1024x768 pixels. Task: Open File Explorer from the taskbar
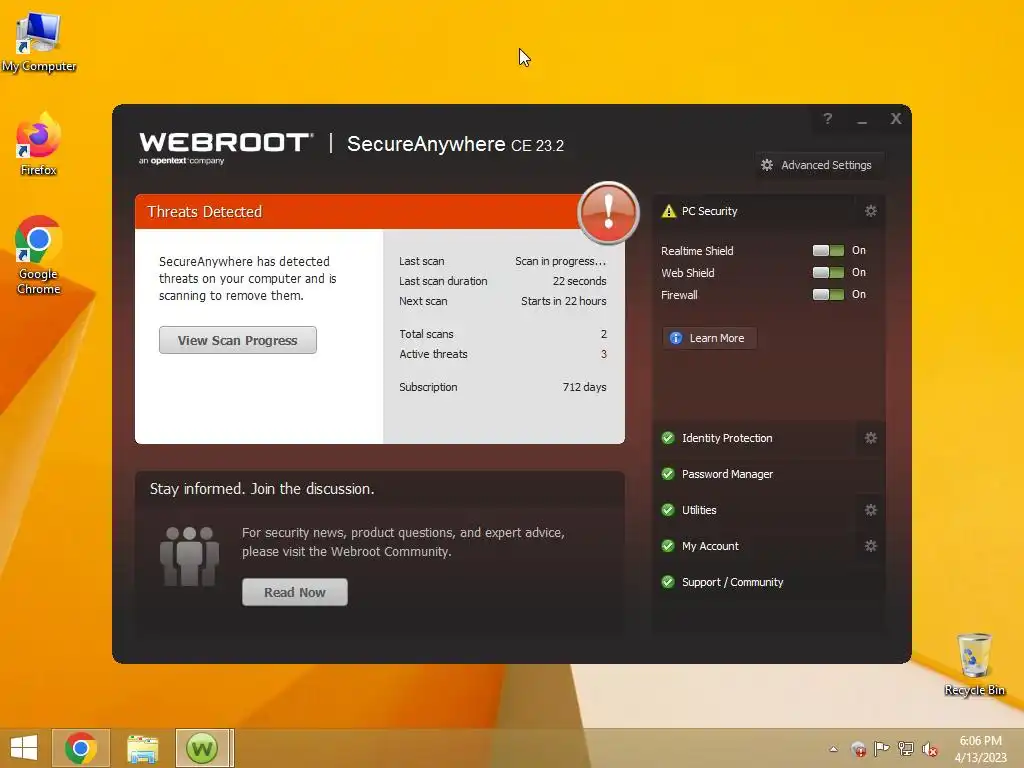click(142, 748)
